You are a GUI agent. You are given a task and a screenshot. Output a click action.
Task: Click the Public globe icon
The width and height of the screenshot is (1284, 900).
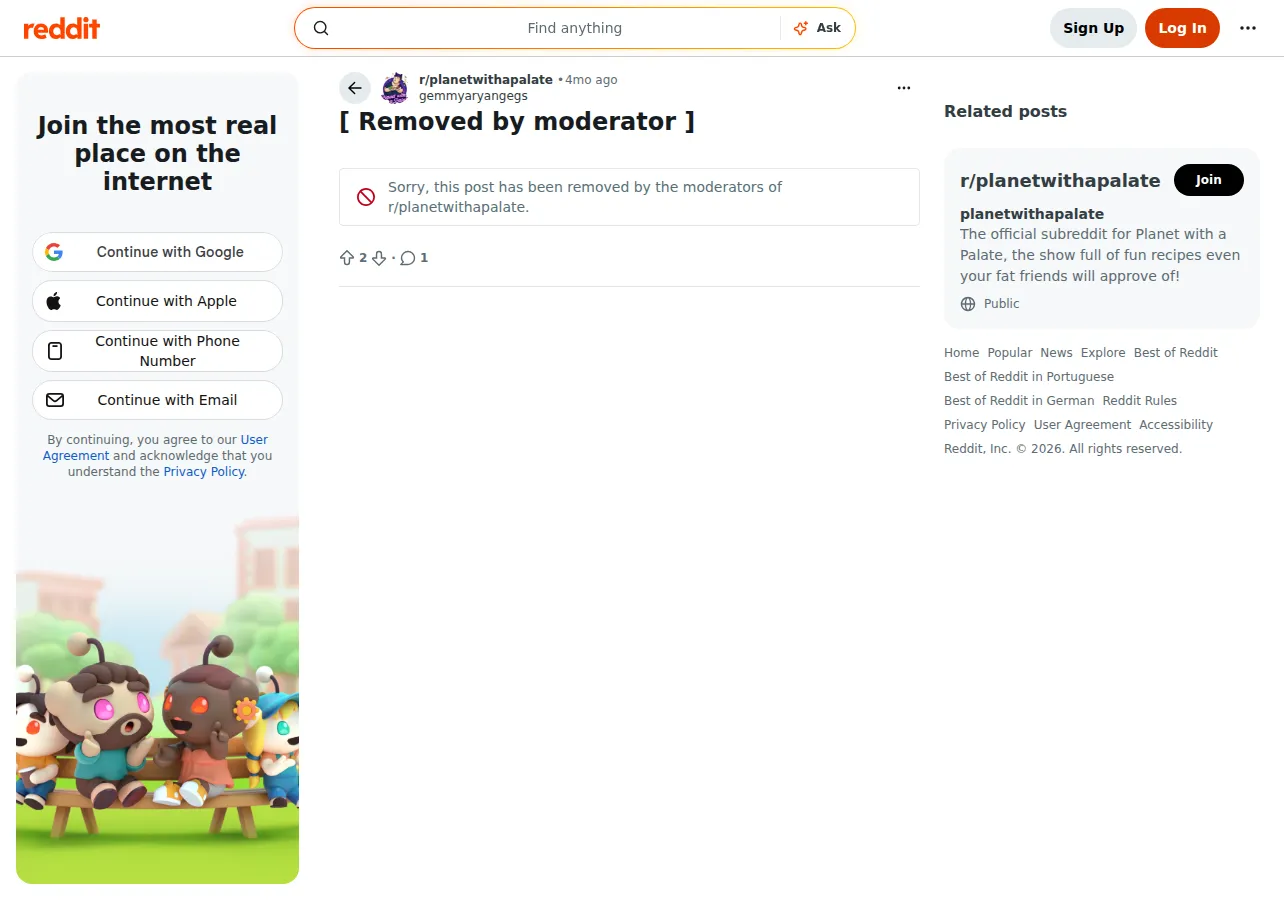[968, 304]
